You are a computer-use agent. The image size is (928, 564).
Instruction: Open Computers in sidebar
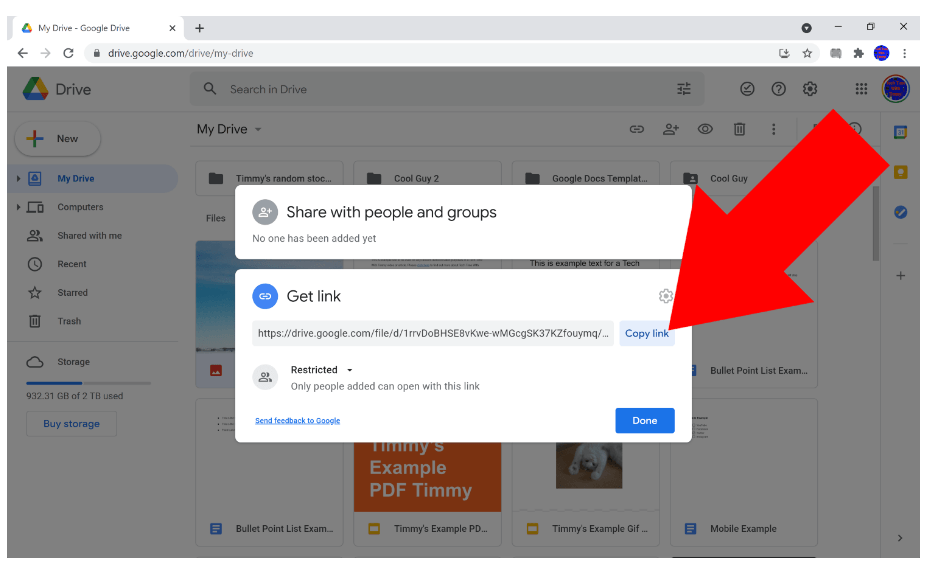tap(80, 207)
